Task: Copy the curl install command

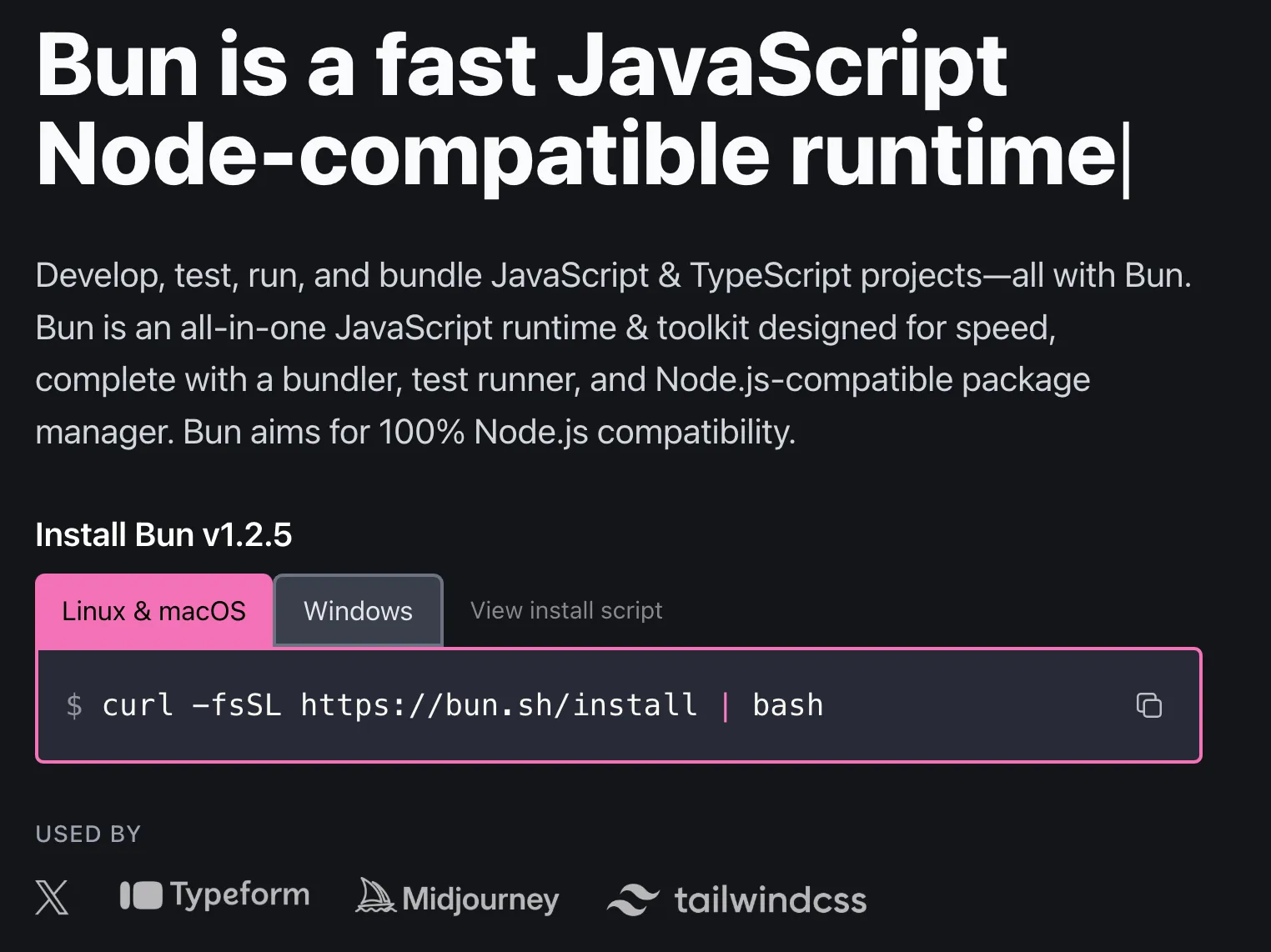Action: point(1148,705)
